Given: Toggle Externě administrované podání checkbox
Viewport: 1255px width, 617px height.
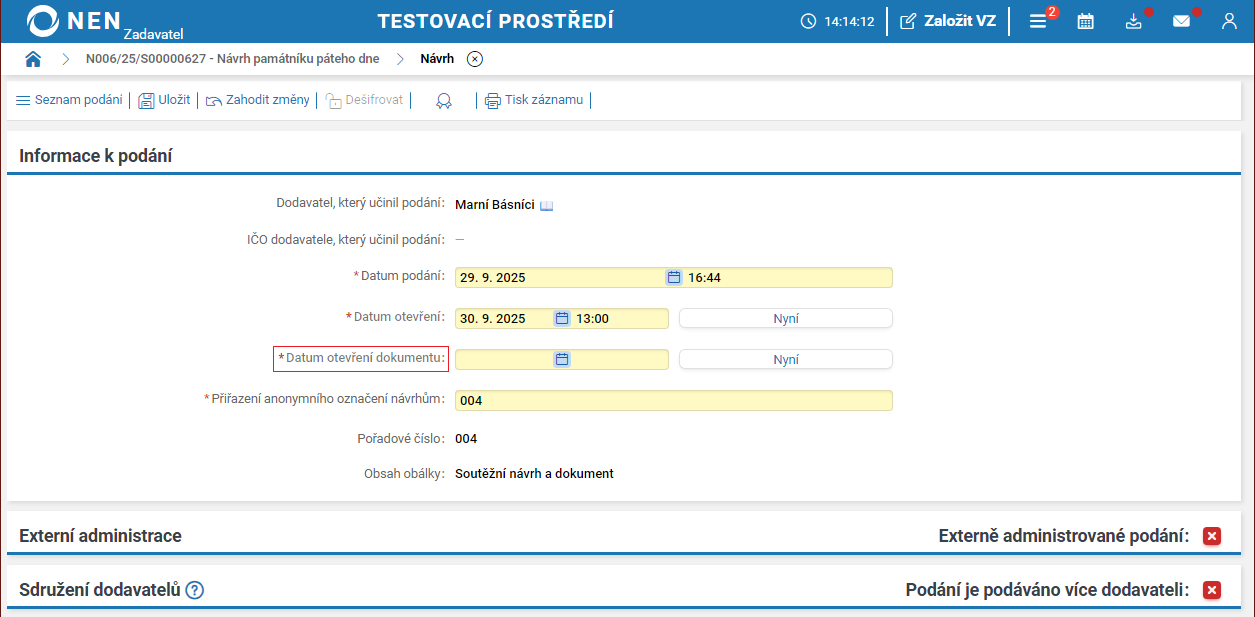Looking at the screenshot, I should pos(1212,536).
